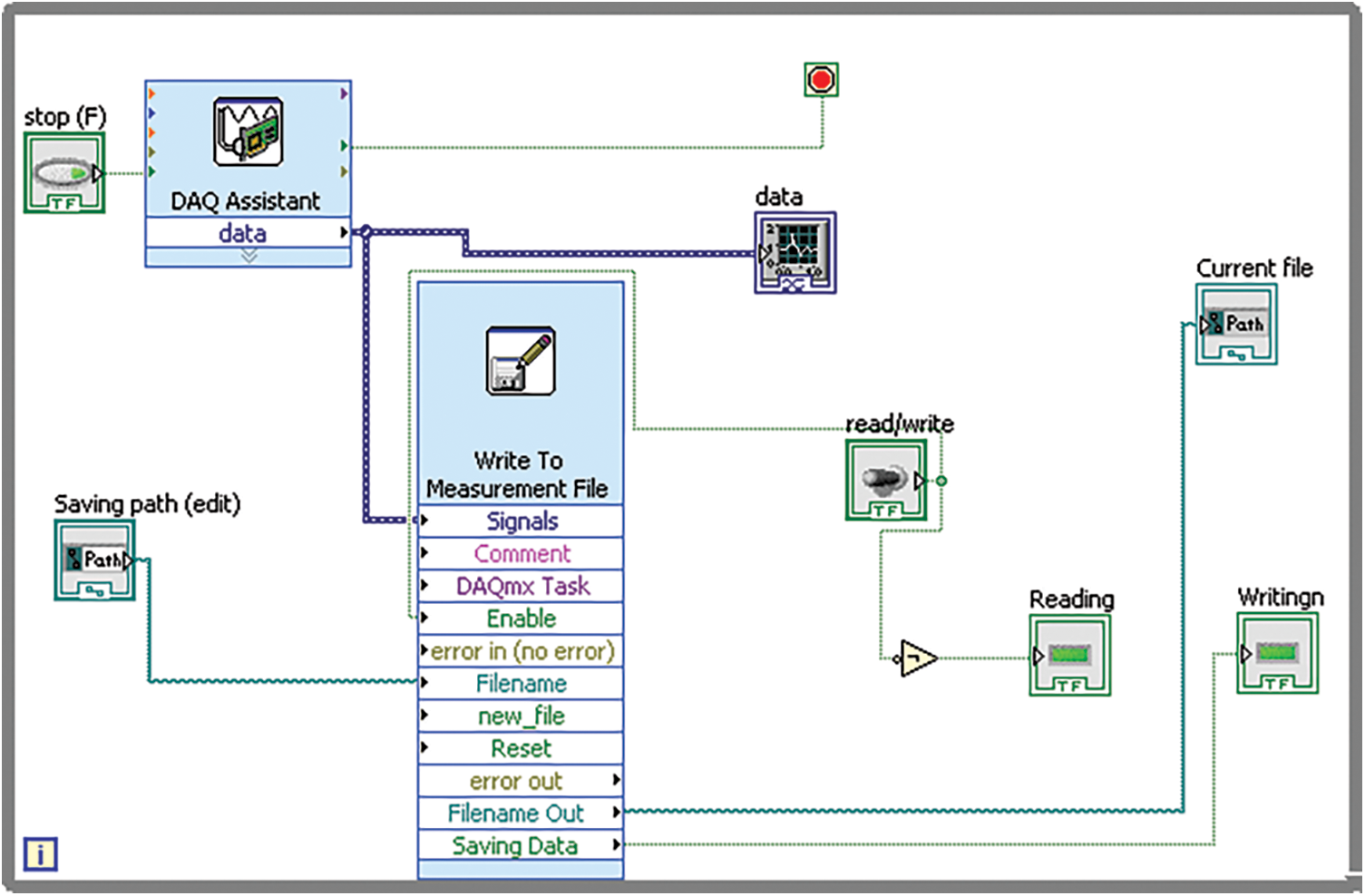Click the stop (F) boolean control
Image resolution: width=1365 pixels, height=896 pixels.
[x=64, y=173]
